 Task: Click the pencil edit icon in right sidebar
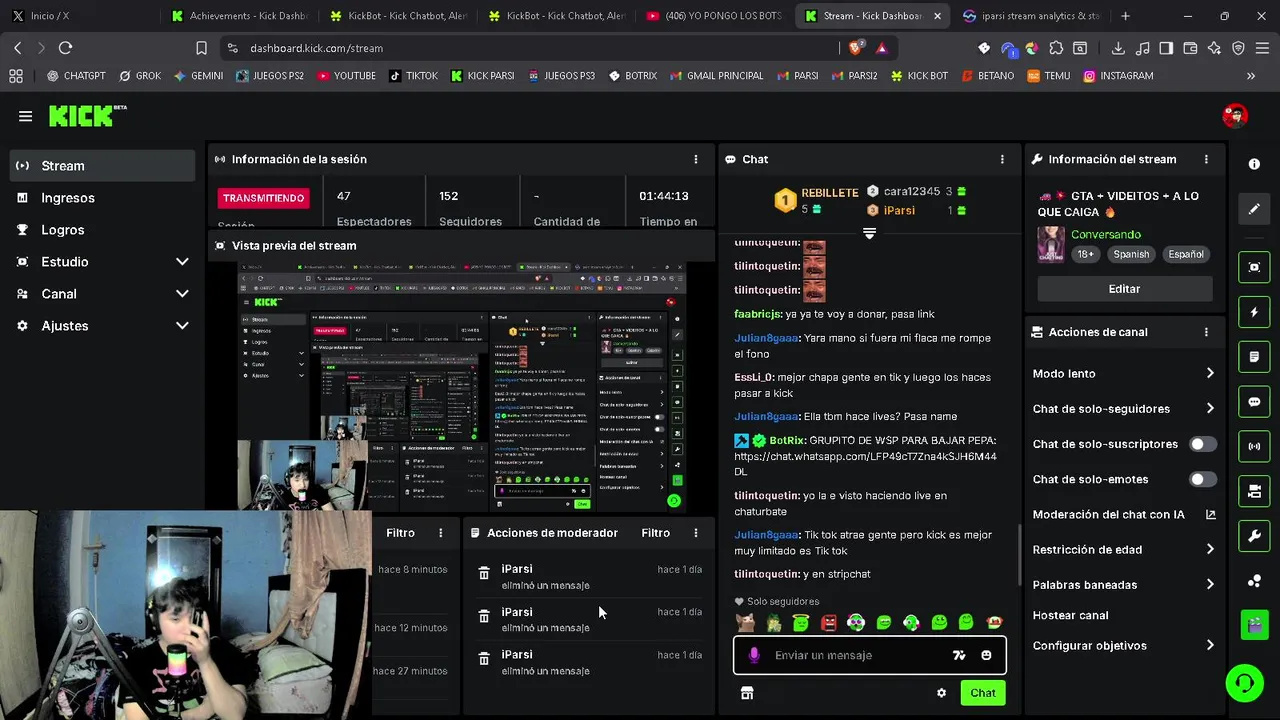pos(1254,209)
